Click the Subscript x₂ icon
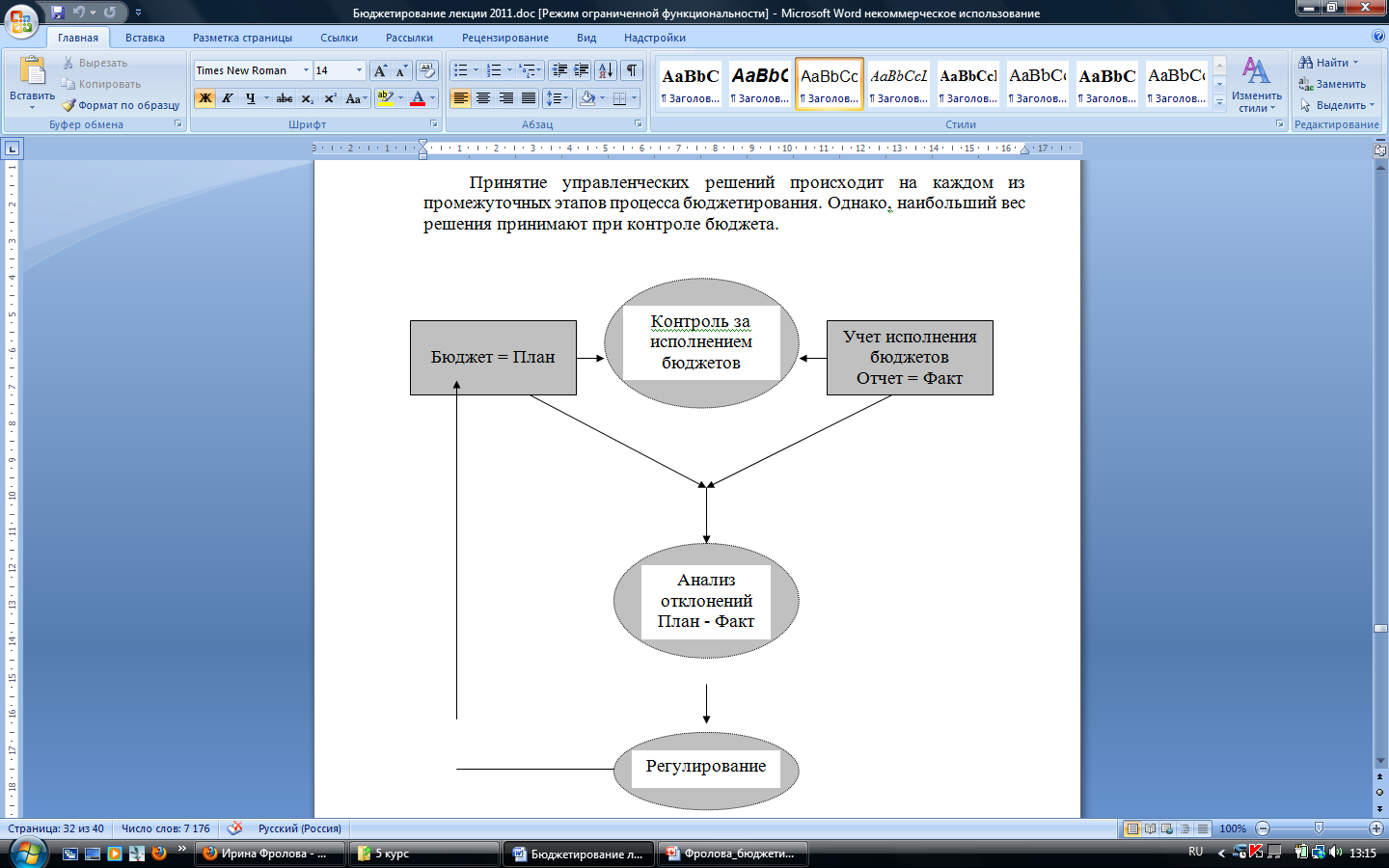 point(307,98)
